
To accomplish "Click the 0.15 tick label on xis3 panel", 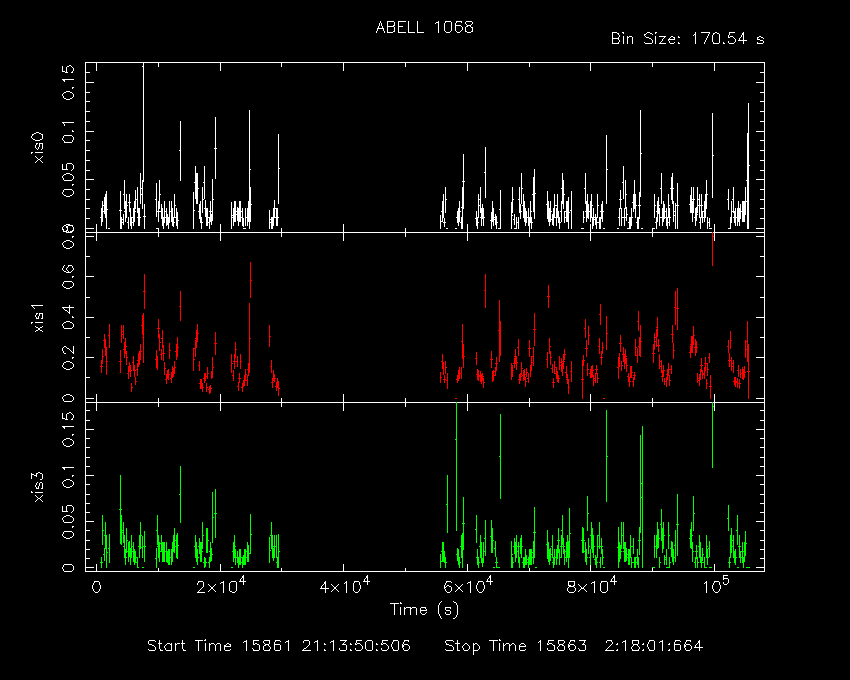I will pyautogui.click(x=69, y=429).
